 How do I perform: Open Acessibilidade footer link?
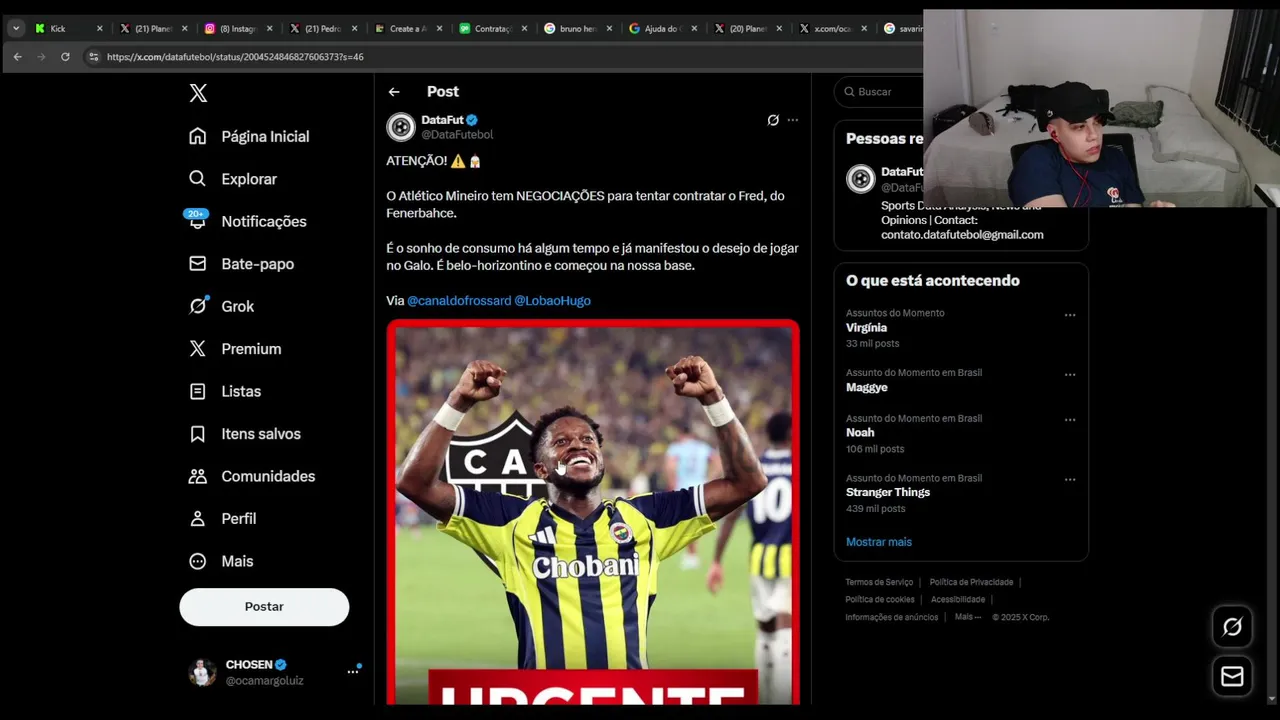(958, 599)
